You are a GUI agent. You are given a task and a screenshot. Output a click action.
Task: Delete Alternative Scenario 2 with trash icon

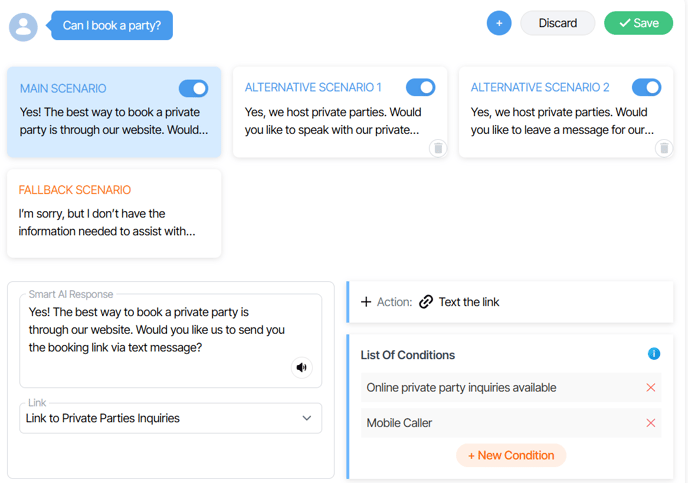664,148
